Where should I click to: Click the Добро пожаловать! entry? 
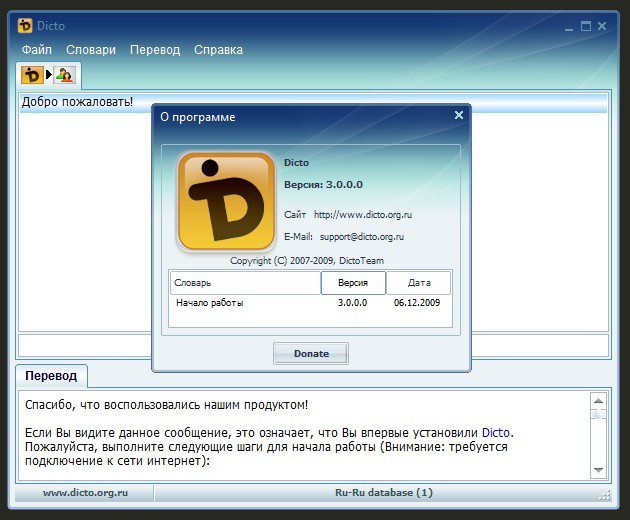coord(313,102)
